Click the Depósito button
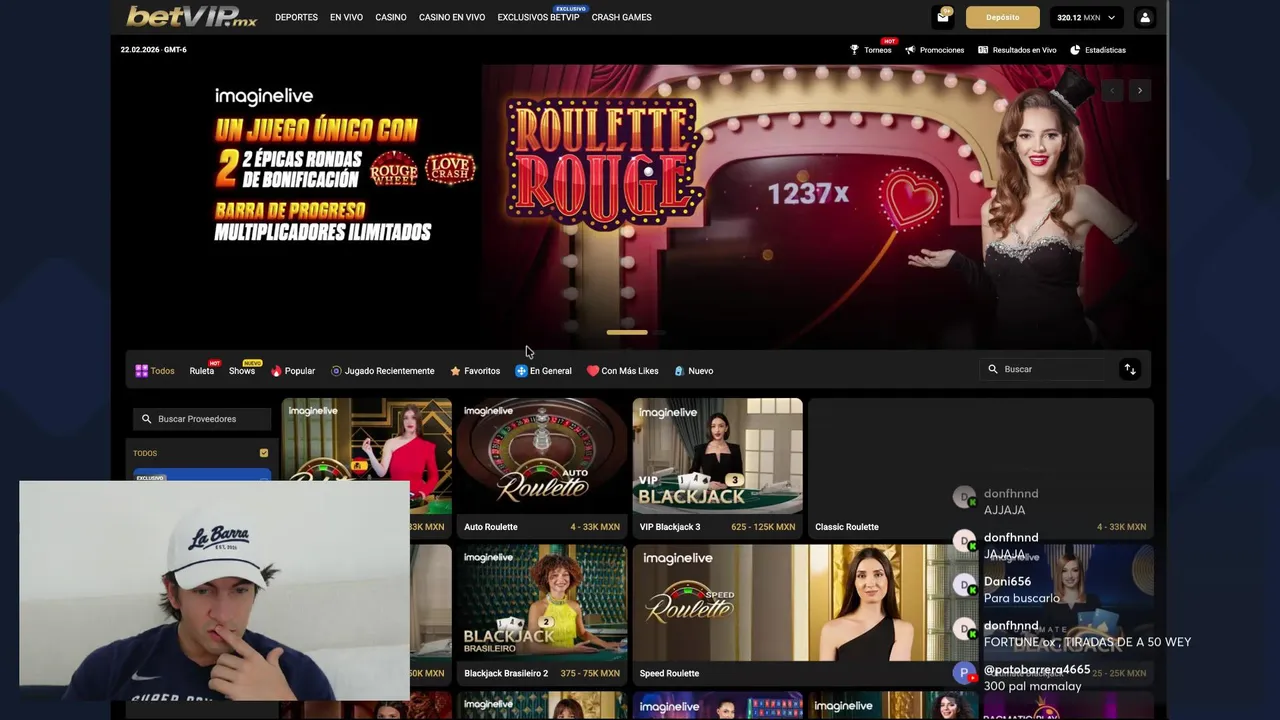This screenshot has width=1280, height=720. click(1003, 17)
